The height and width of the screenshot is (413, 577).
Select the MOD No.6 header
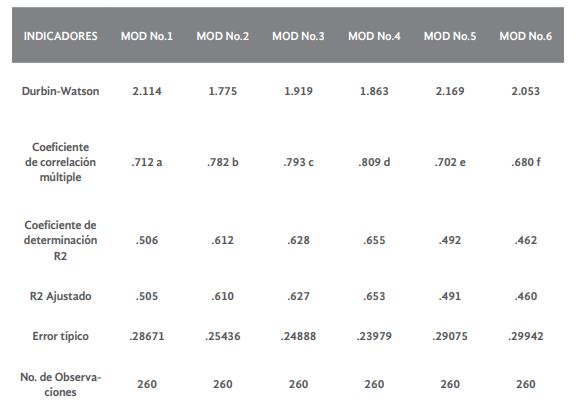526,36
